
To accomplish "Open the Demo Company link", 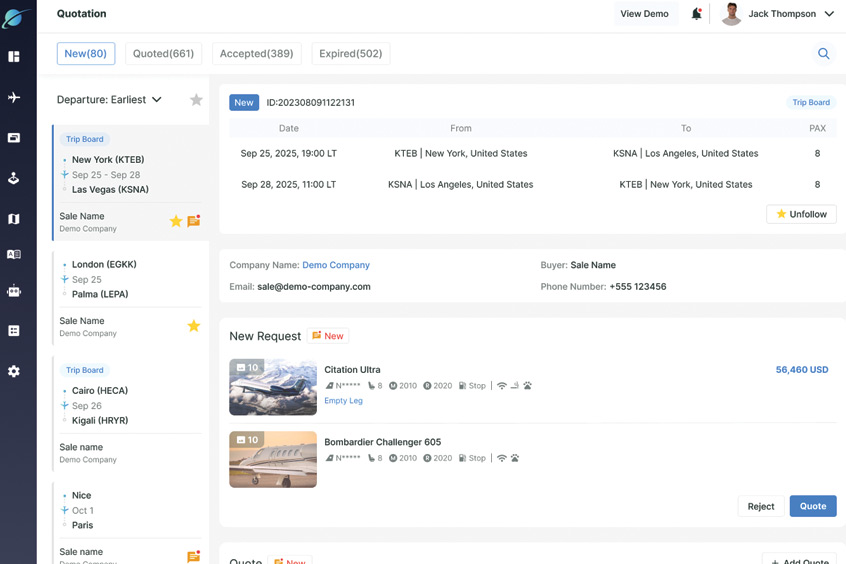I will coord(336,265).
